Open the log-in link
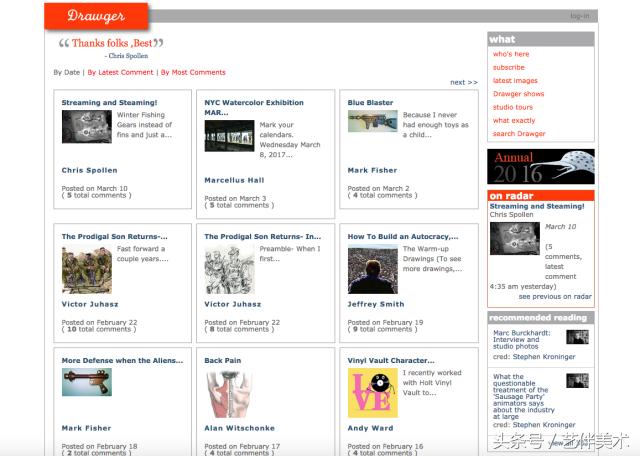640x456 pixels. tap(580, 16)
